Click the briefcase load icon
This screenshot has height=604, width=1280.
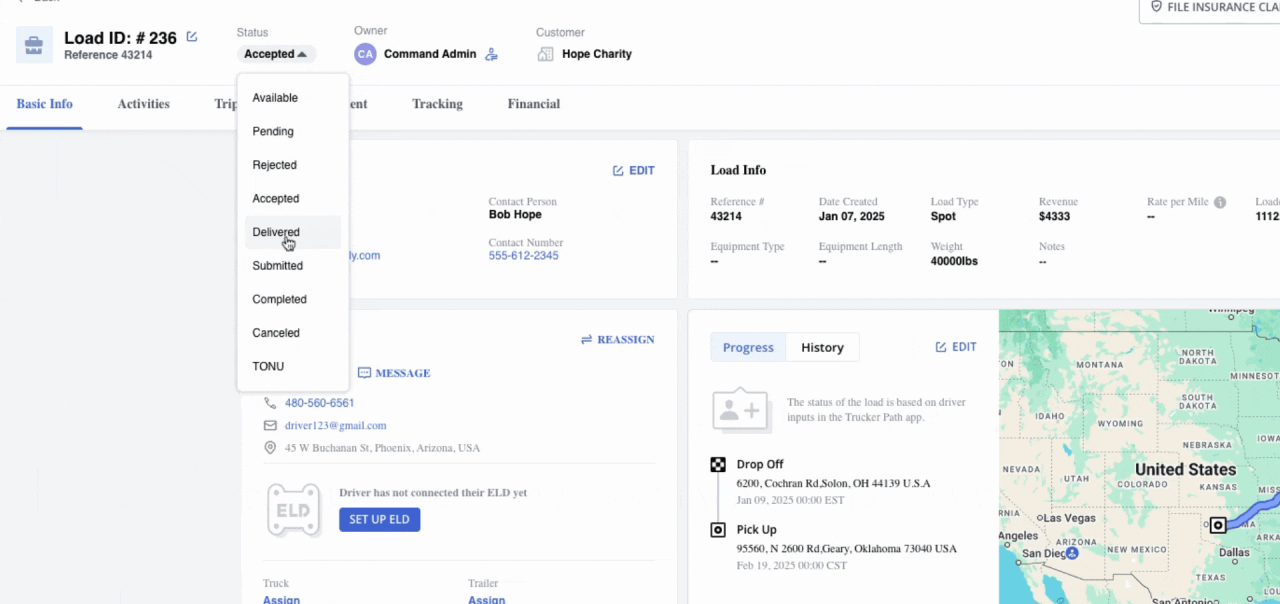34,45
